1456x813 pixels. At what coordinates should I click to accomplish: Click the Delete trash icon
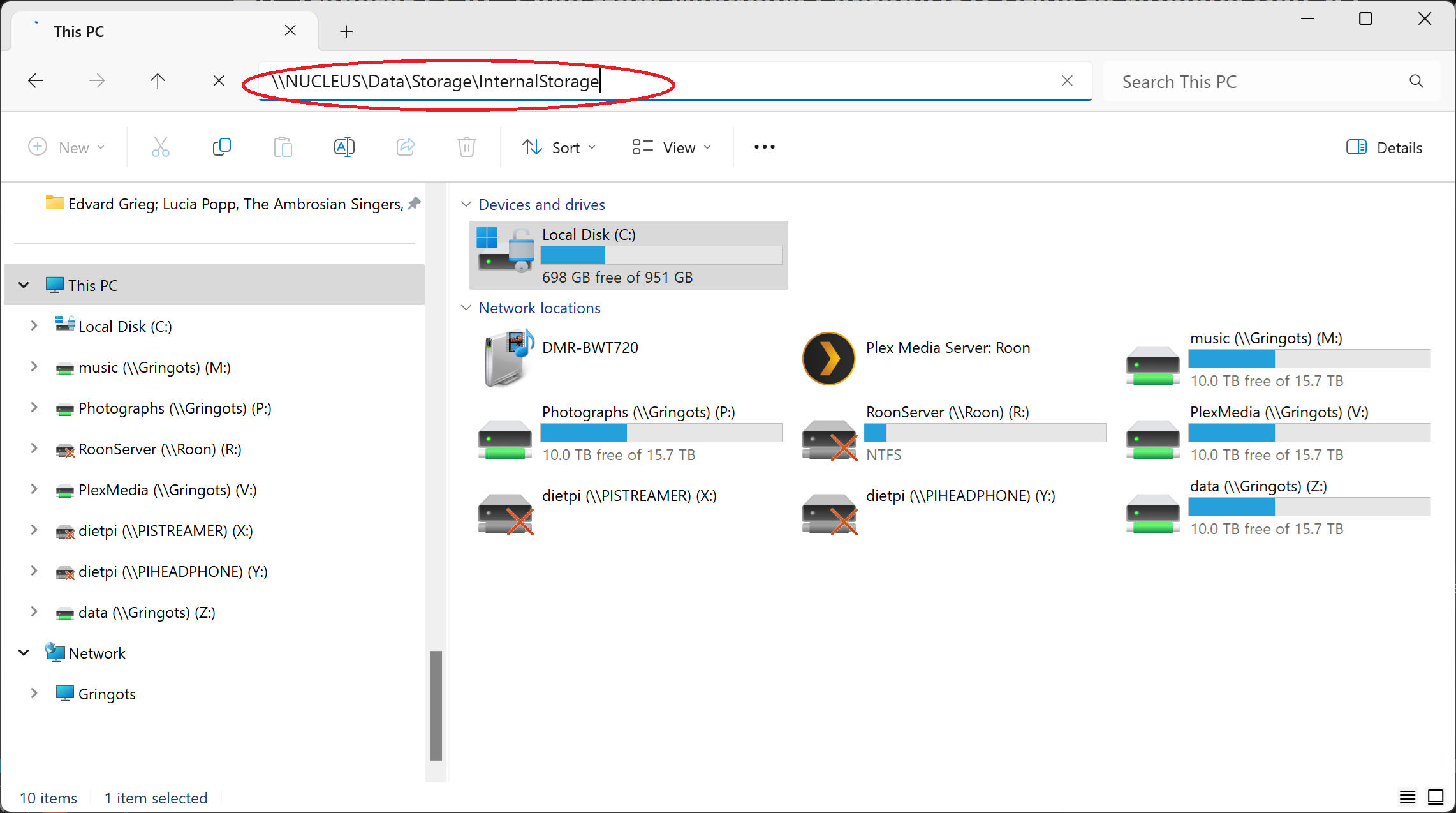(467, 147)
